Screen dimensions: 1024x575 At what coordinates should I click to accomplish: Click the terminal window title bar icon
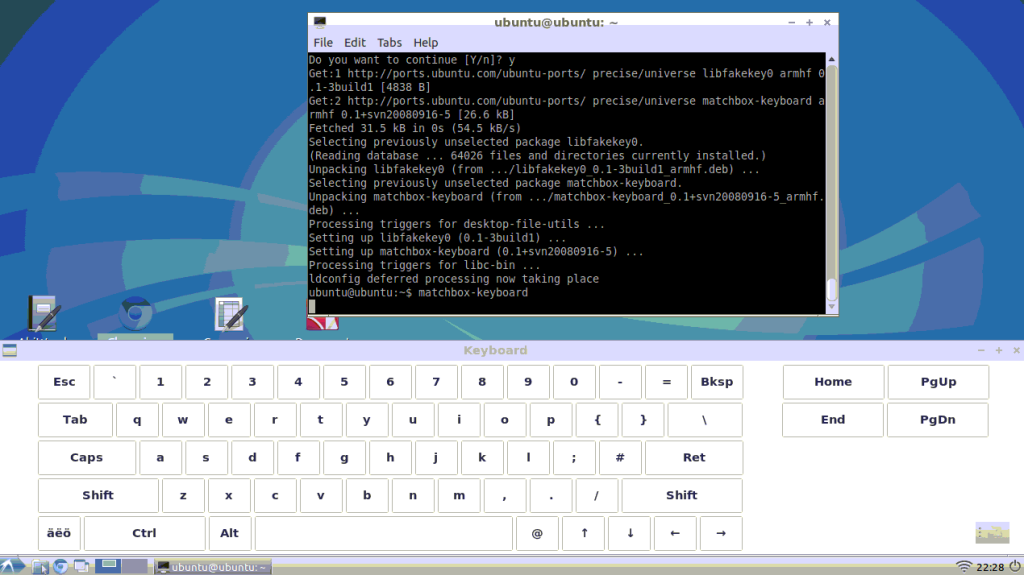tap(319, 22)
